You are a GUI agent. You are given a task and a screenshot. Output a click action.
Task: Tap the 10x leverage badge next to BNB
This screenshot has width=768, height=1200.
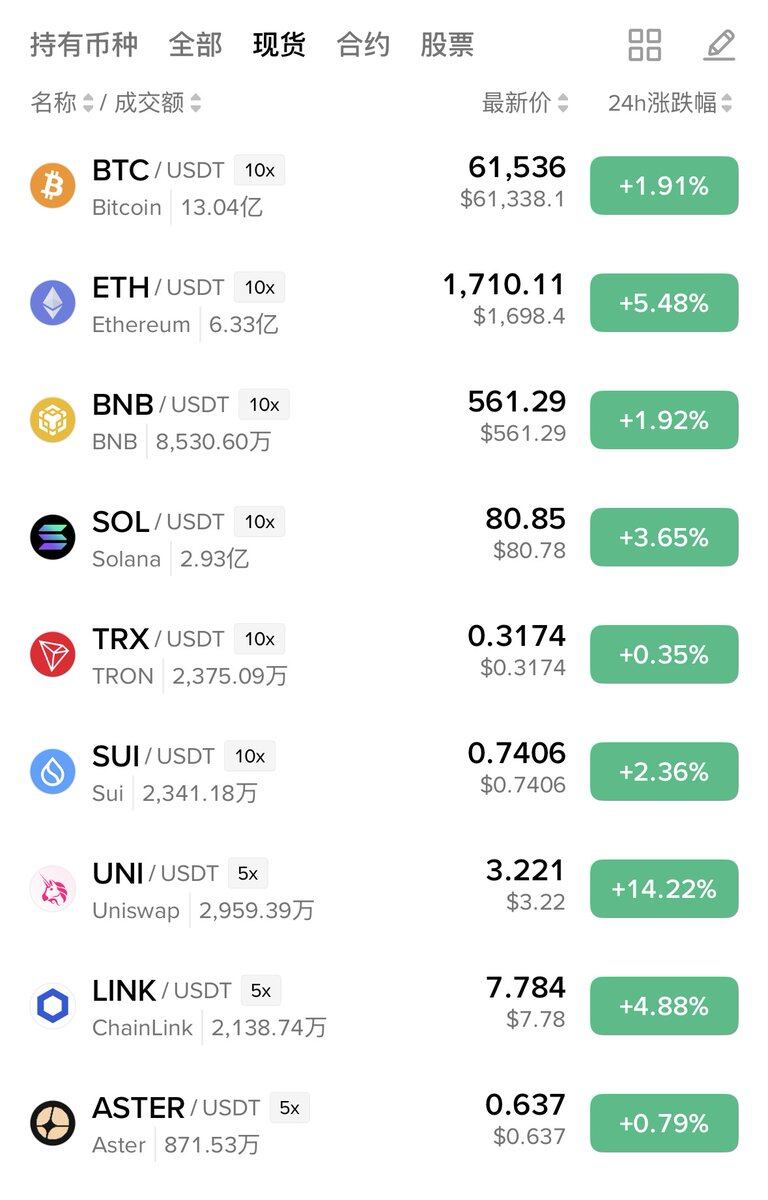point(264,405)
